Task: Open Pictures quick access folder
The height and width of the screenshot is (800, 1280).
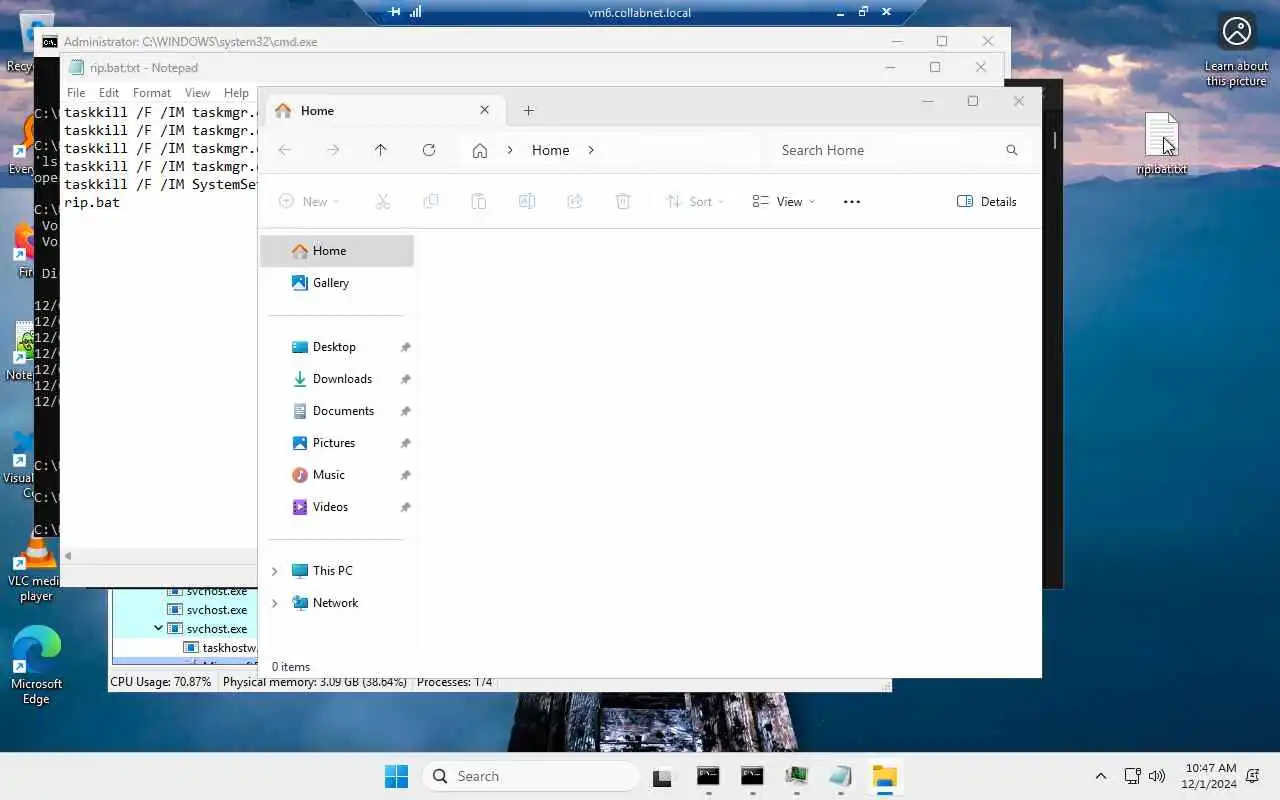Action: coord(337,443)
